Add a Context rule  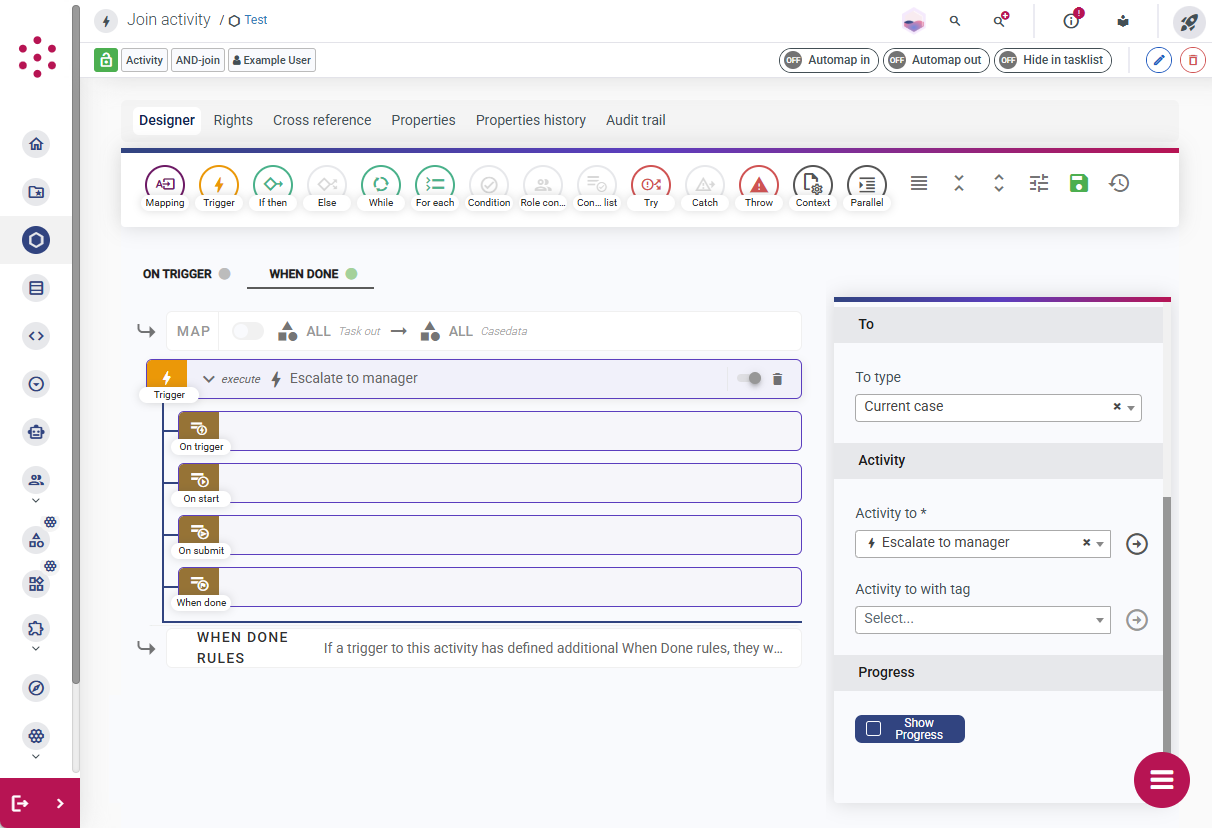(813, 187)
